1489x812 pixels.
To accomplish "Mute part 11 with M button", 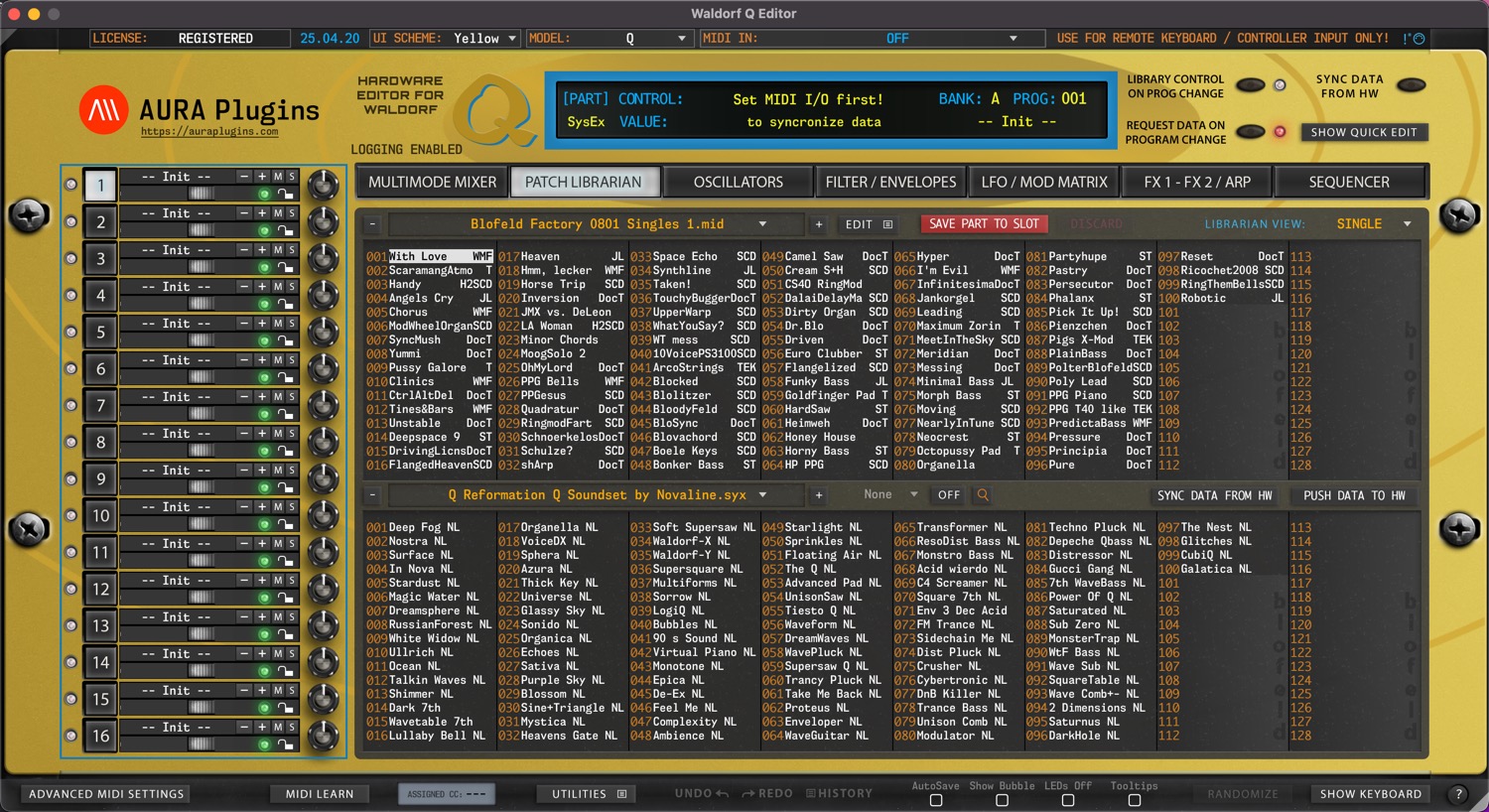I will pyautogui.click(x=278, y=544).
